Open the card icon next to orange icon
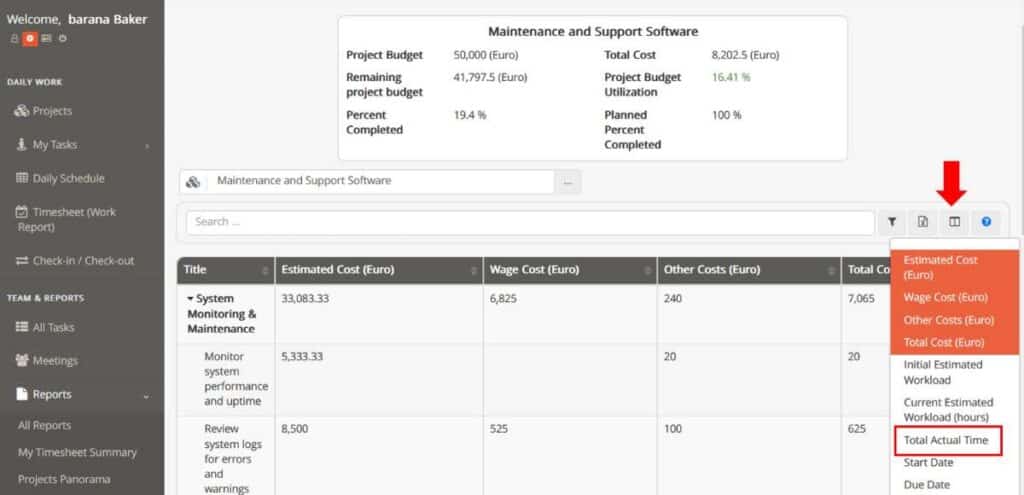This screenshot has height=495, width=1024. pos(46,39)
